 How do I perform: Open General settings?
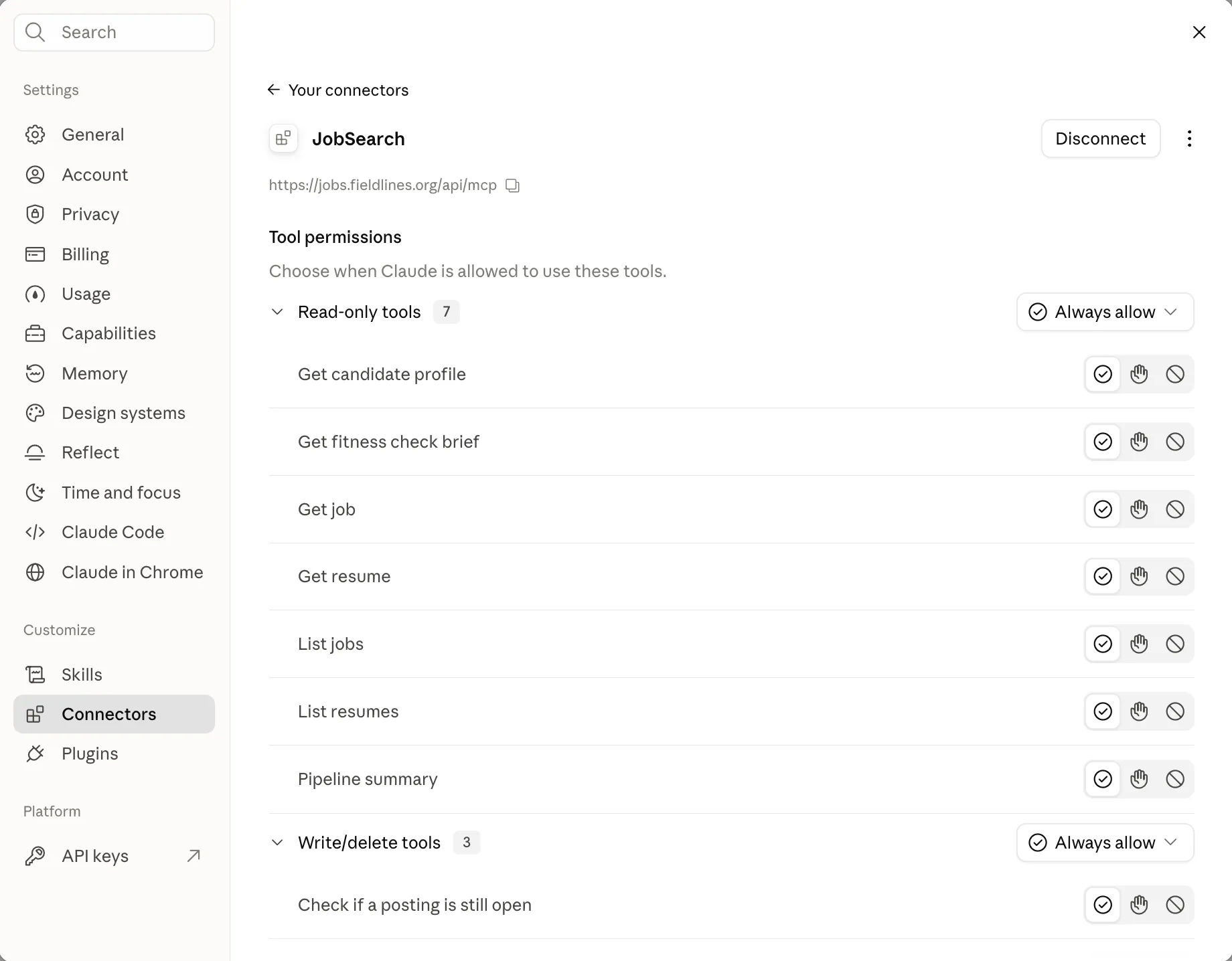(x=114, y=135)
